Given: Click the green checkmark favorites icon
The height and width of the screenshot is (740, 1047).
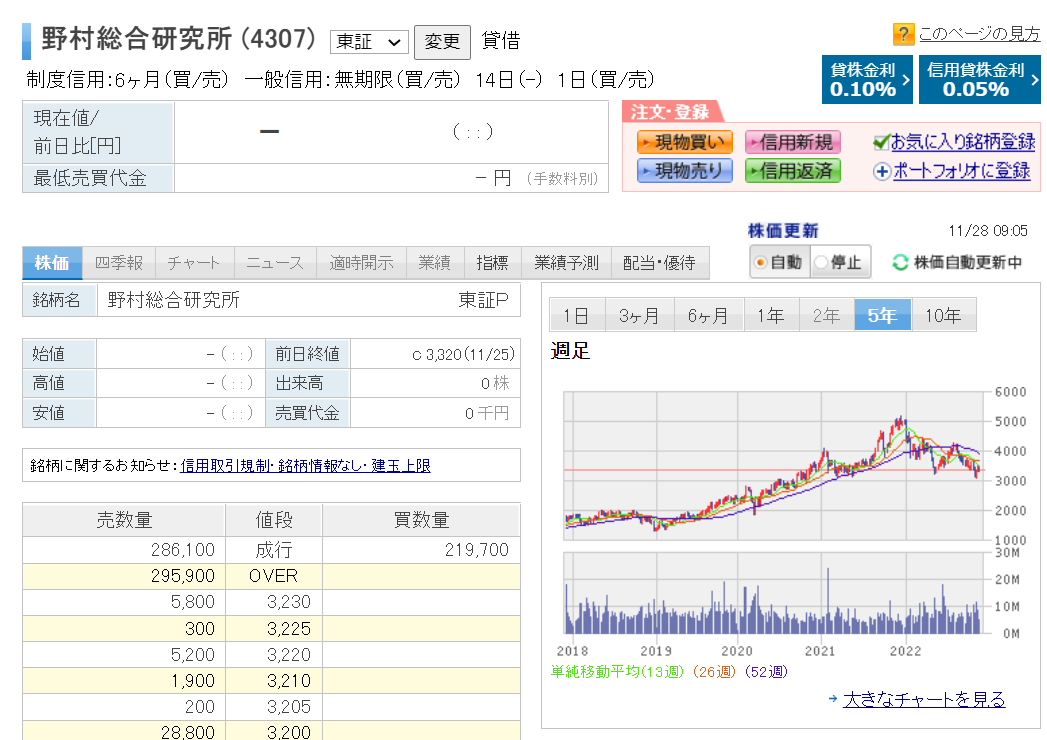Looking at the screenshot, I should [x=881, y=142].
